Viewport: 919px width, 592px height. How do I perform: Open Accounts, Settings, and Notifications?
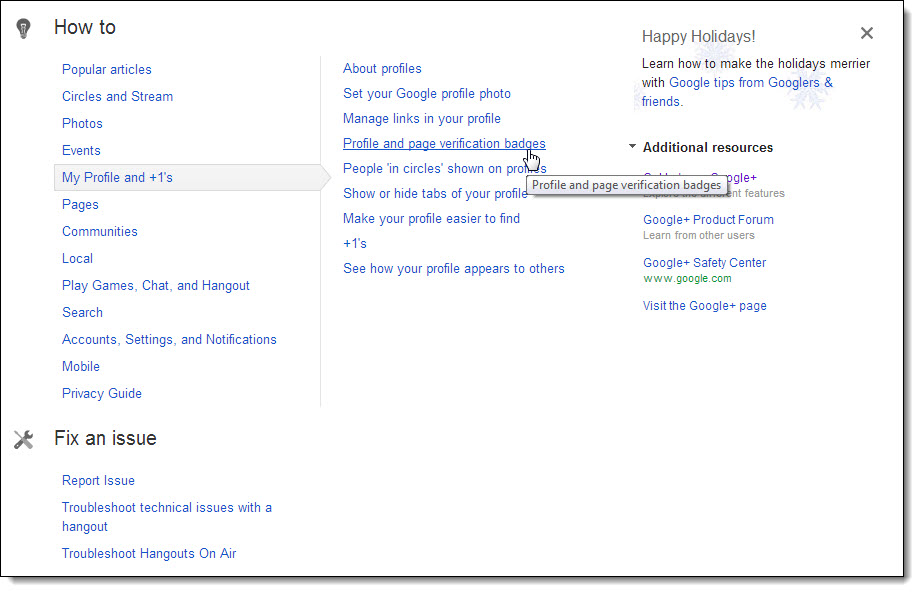[169, 339]
